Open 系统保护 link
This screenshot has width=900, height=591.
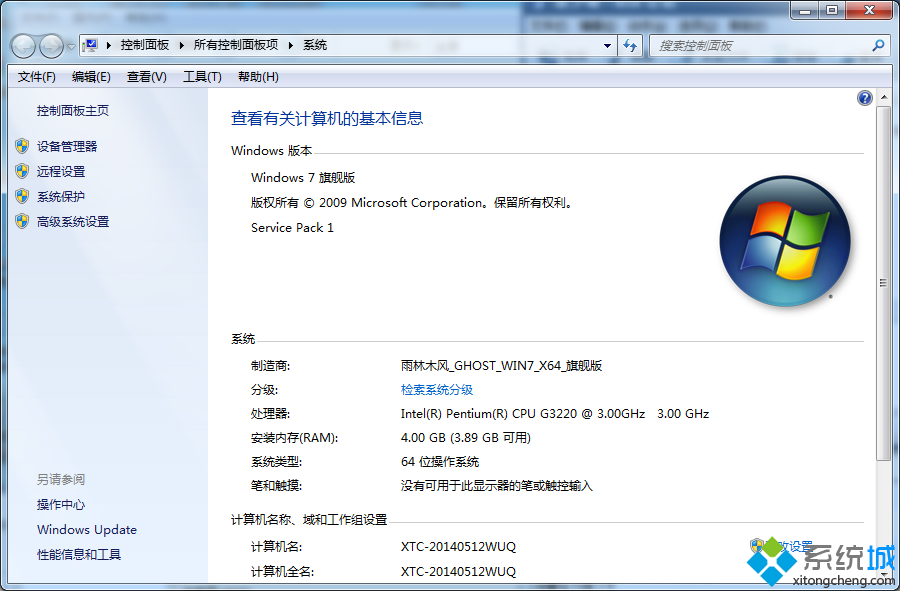click(x=61, y=197)
